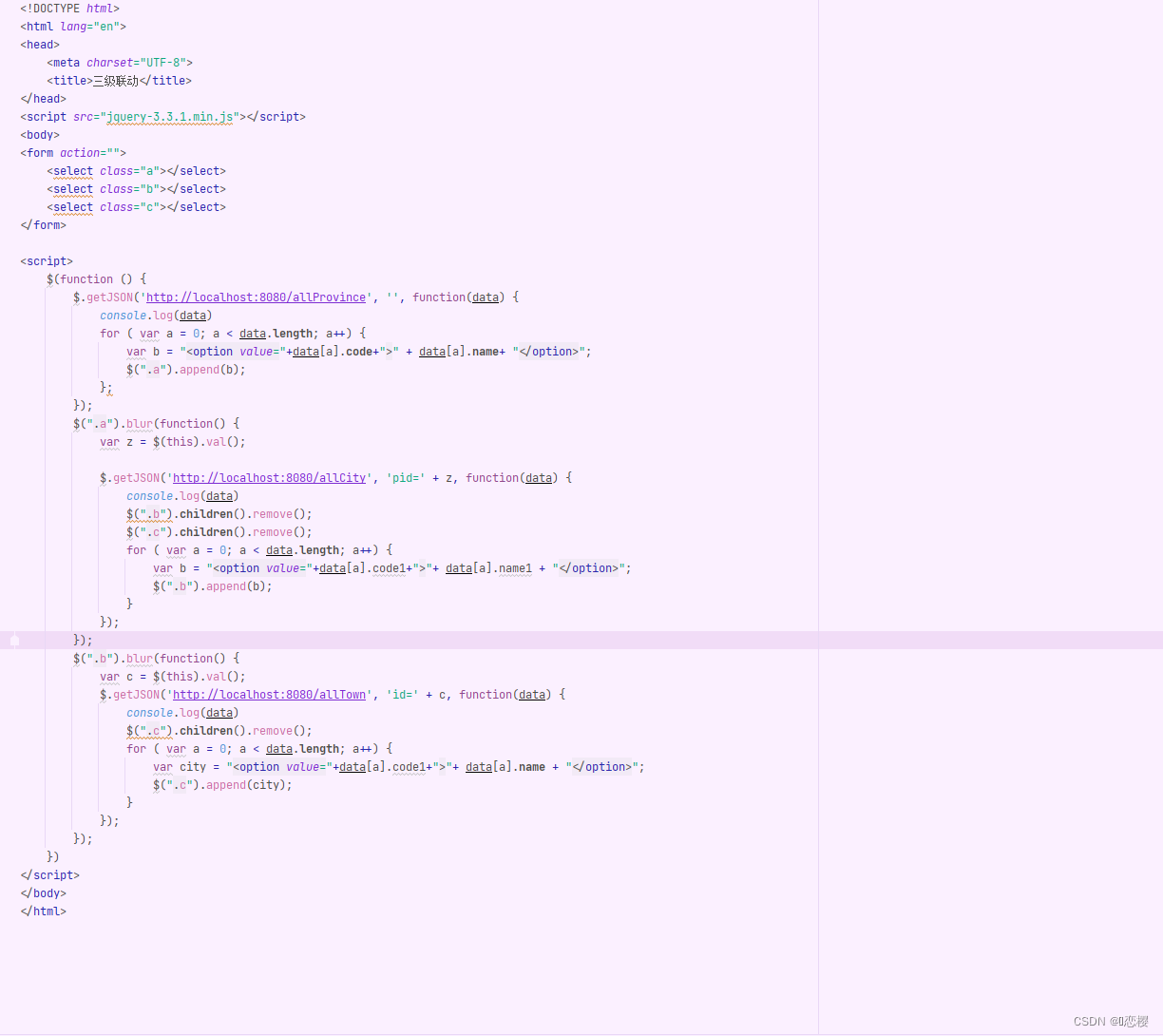1163x1036 pixels.
Task: Click $(".b").append(b); statement
Action: 213,586
